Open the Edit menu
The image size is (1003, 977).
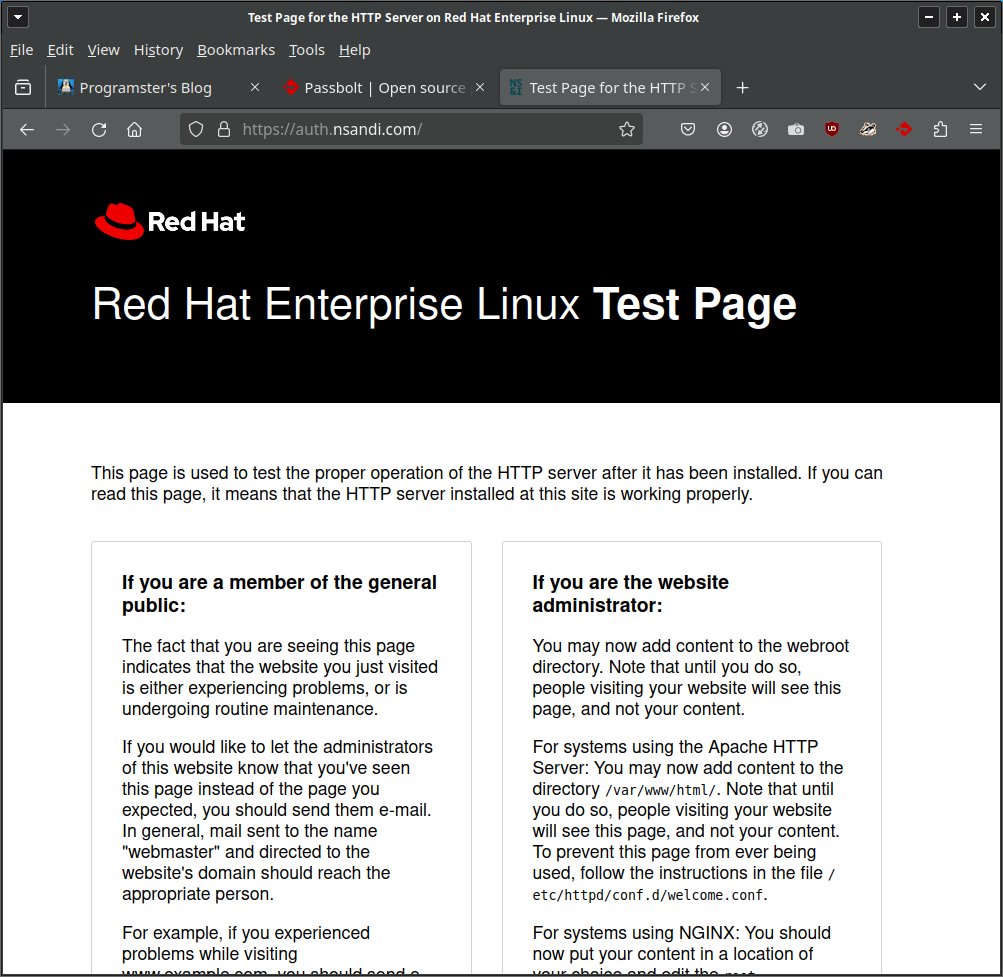(60, 50)
